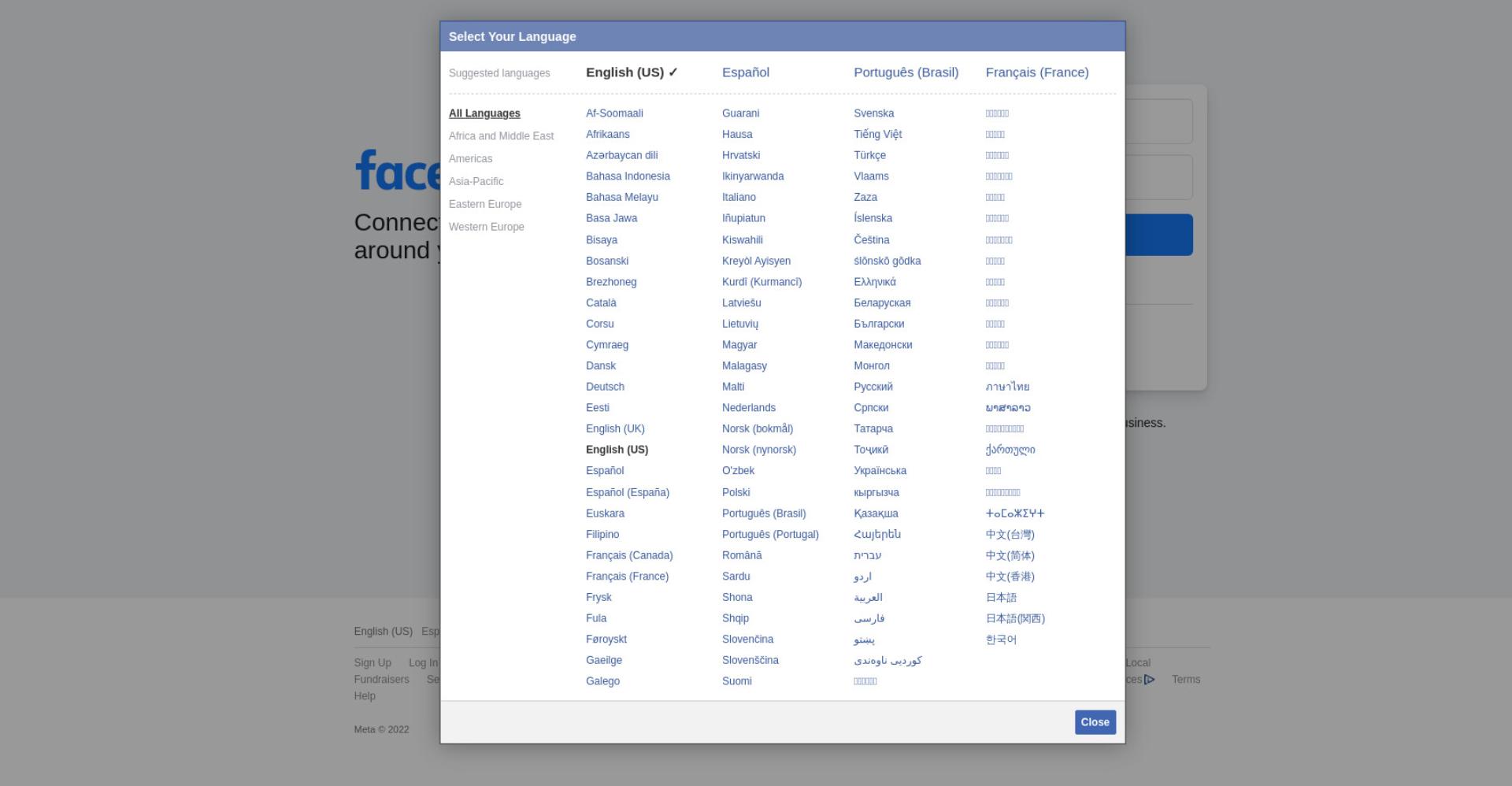Choose Bahasa Indonesia
The height and width of the screenshot is (786, 1512).
628,176
